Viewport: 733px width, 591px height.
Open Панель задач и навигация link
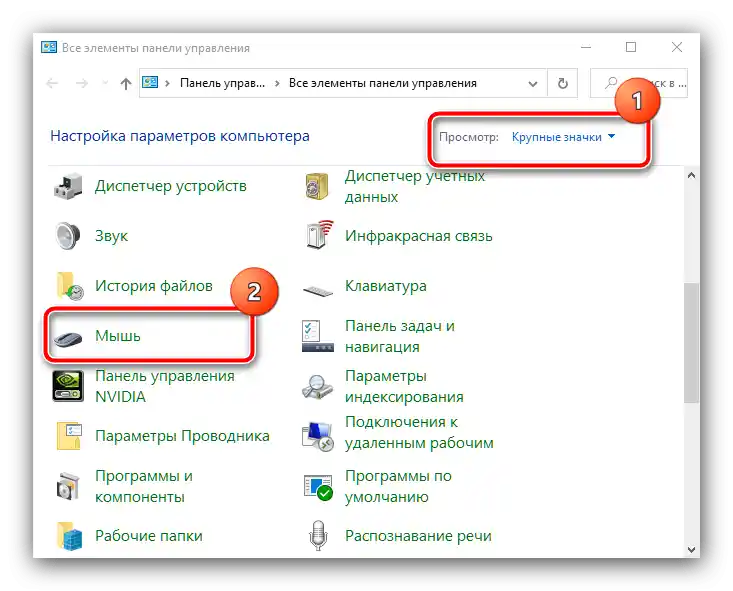(x=400, y=336)
